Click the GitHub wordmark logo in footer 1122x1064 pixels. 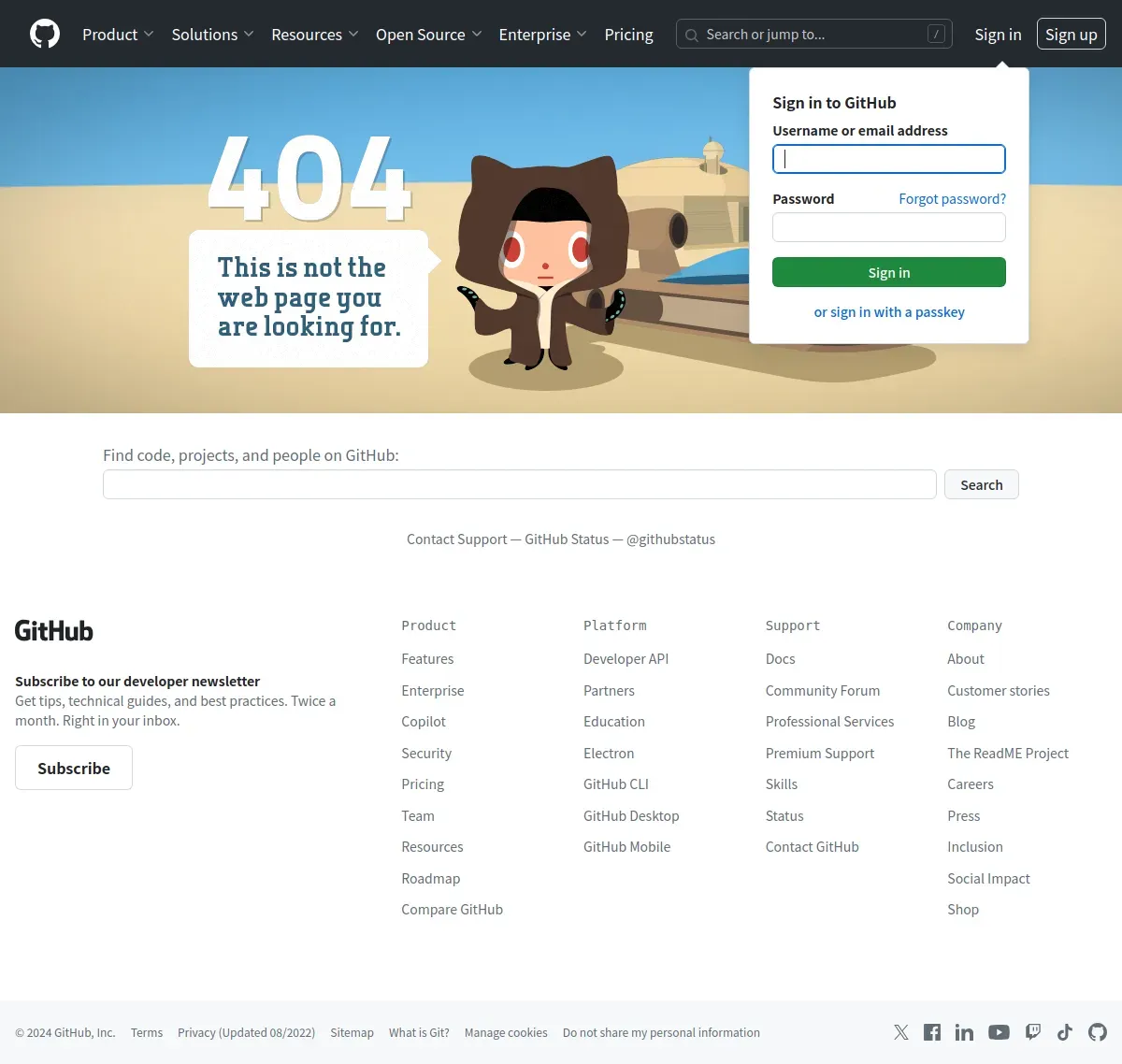(54, 631)
